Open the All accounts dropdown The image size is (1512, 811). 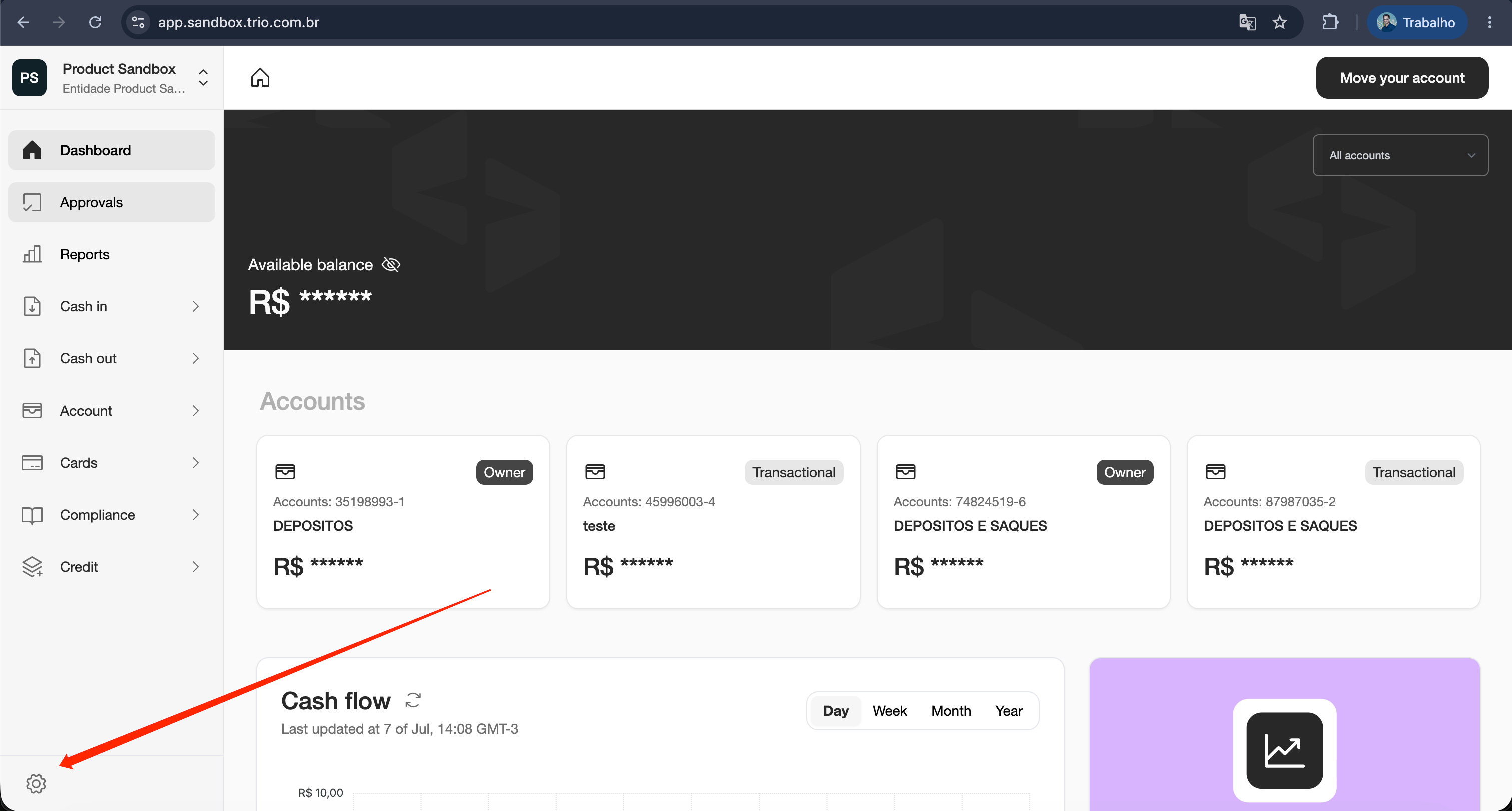(x=1400, y=155)
